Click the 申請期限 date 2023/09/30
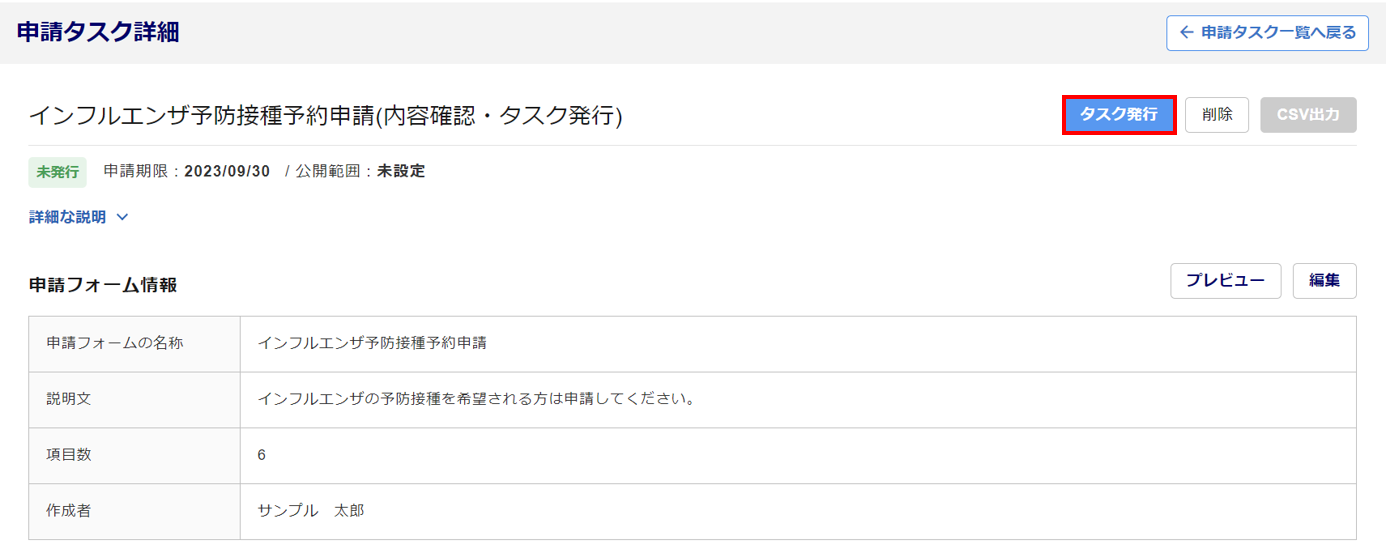This screenshot has height=552, width=1387. tap(227, 171)
